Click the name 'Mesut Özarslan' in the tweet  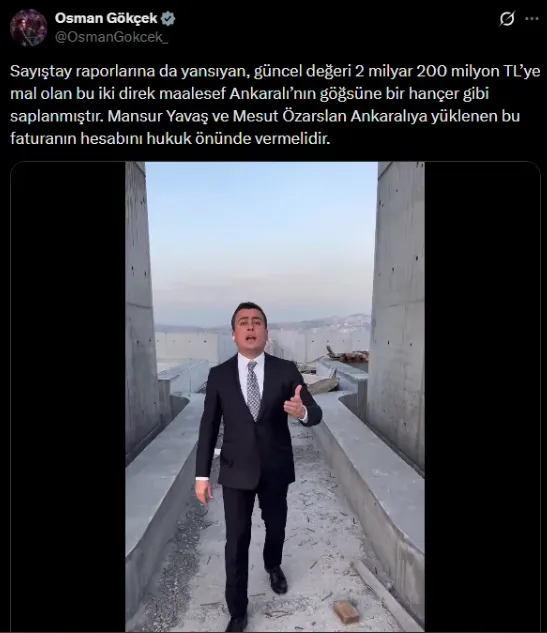[x=289, y=116]
